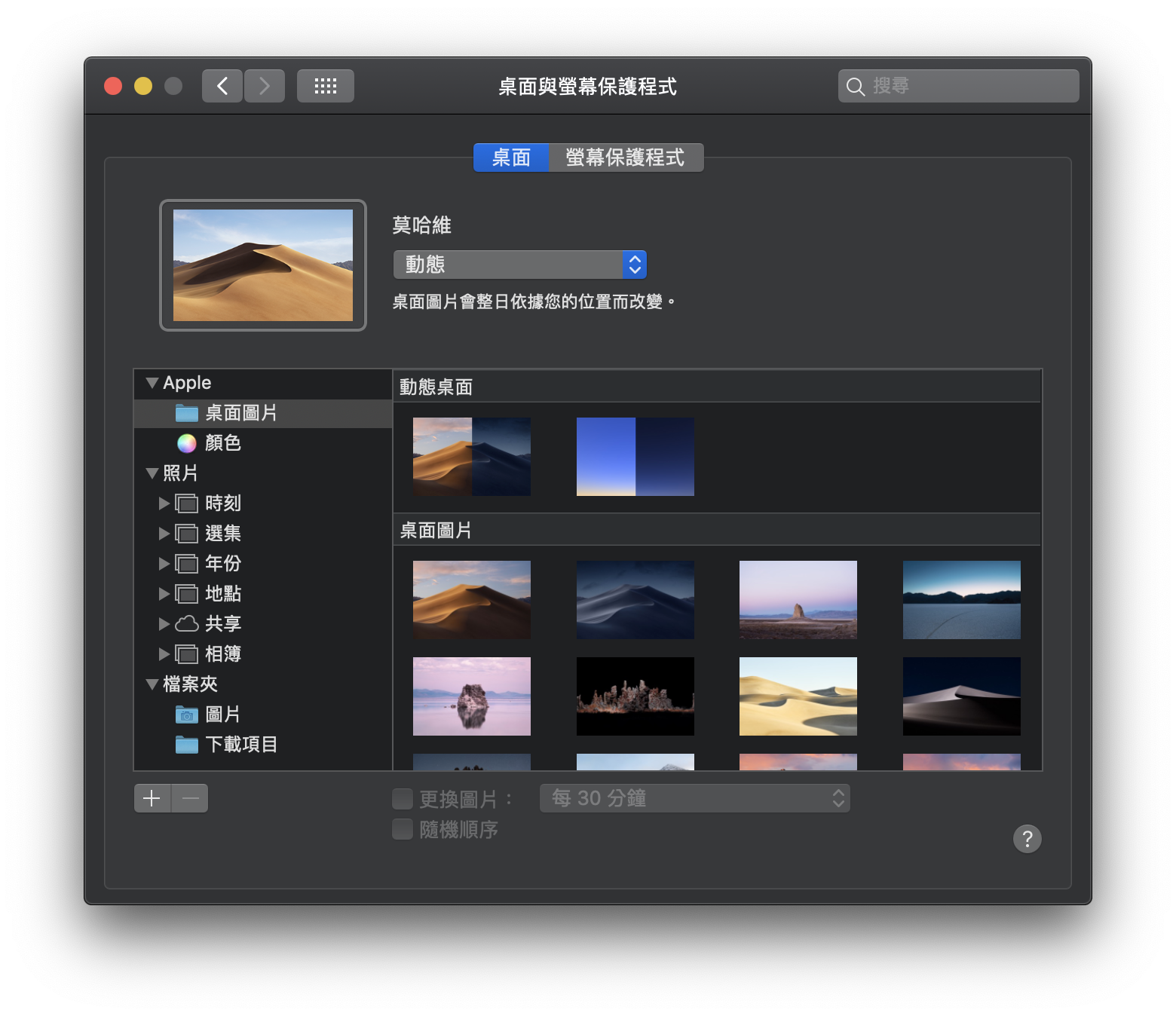Select the dynamic solar gradient blue thumbnail

point(635,457)
